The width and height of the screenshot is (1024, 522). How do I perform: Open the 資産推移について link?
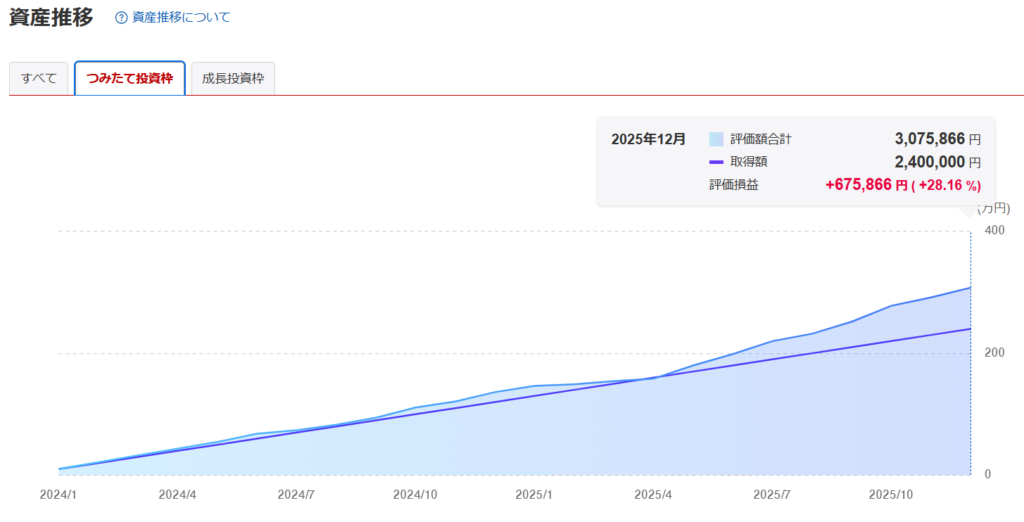pos(180,18)
